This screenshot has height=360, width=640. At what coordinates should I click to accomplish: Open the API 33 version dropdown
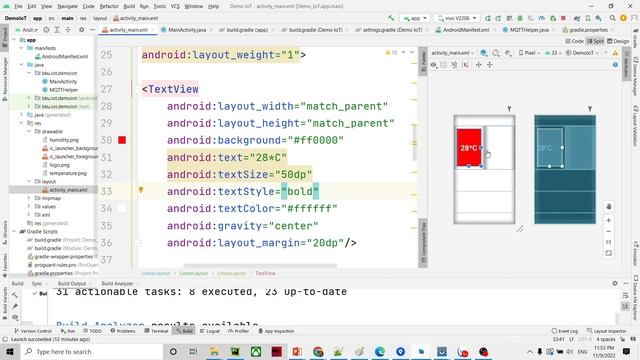click(553, 53)
